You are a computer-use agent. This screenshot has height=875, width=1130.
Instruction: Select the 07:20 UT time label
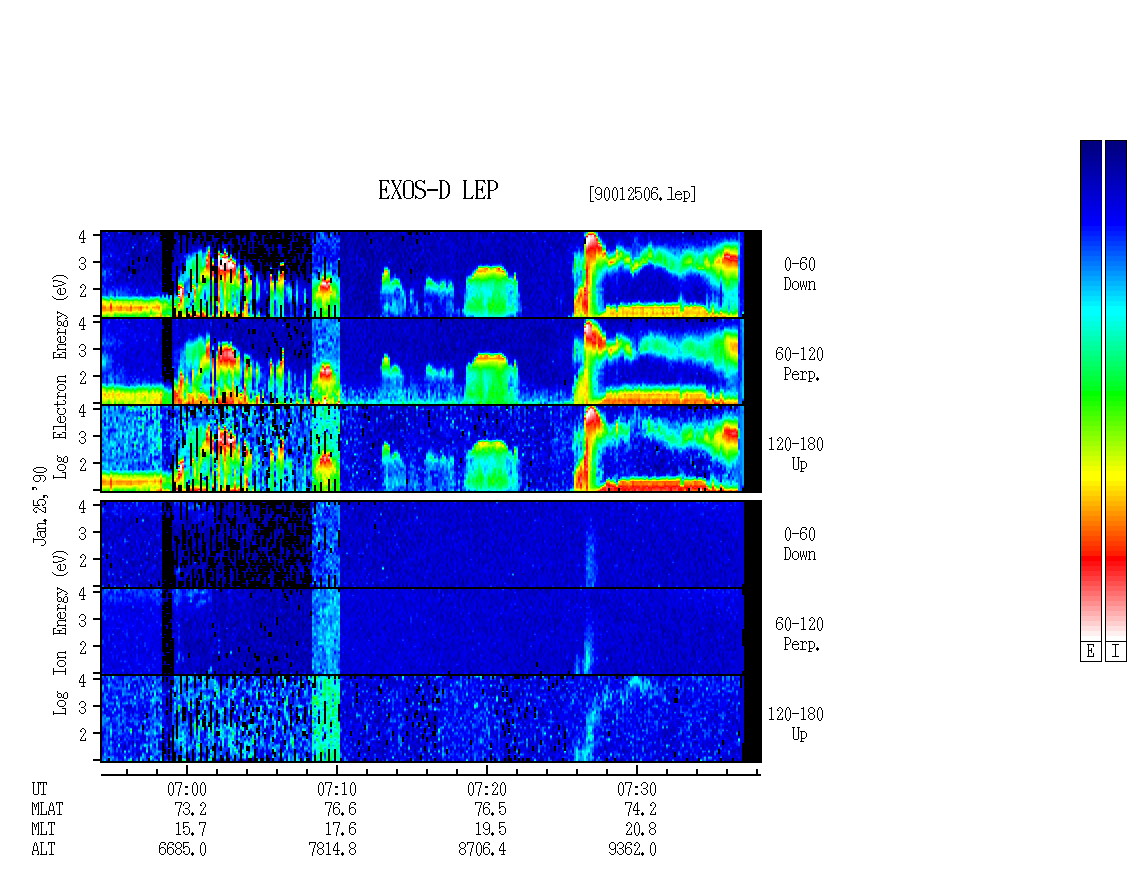(x=486, y=789)
